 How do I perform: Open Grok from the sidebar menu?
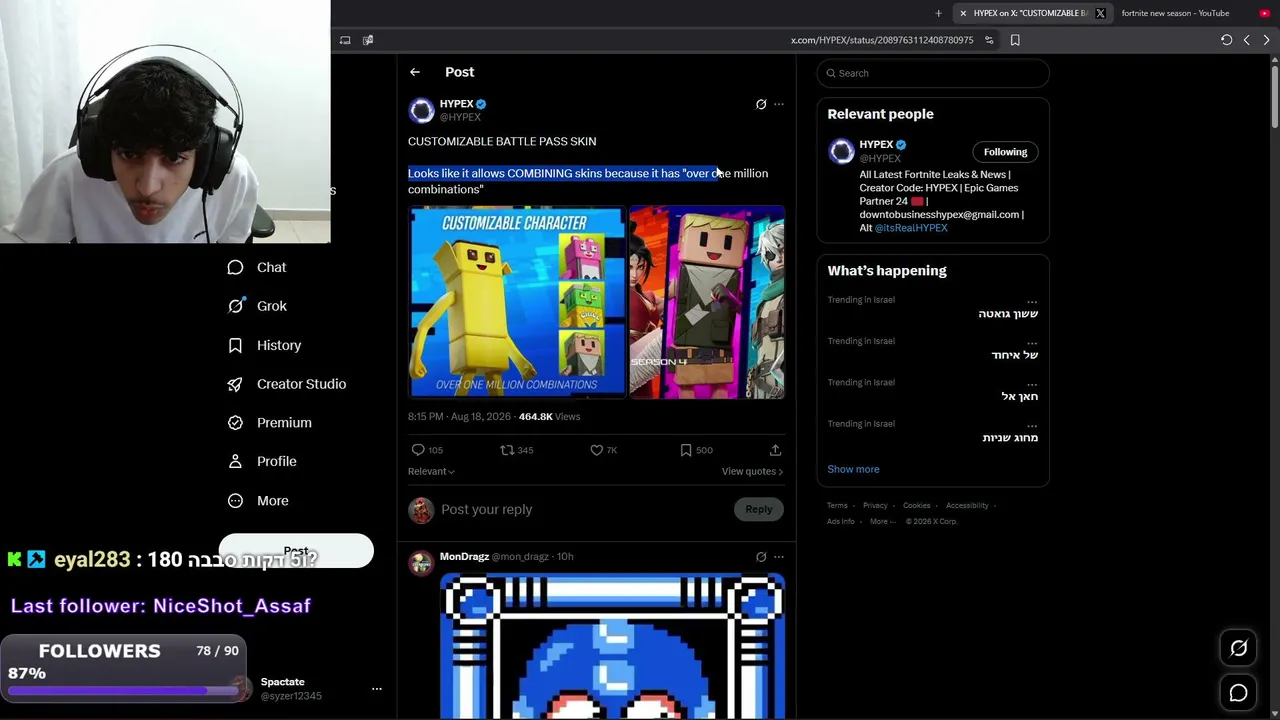(x=272, y=306)
